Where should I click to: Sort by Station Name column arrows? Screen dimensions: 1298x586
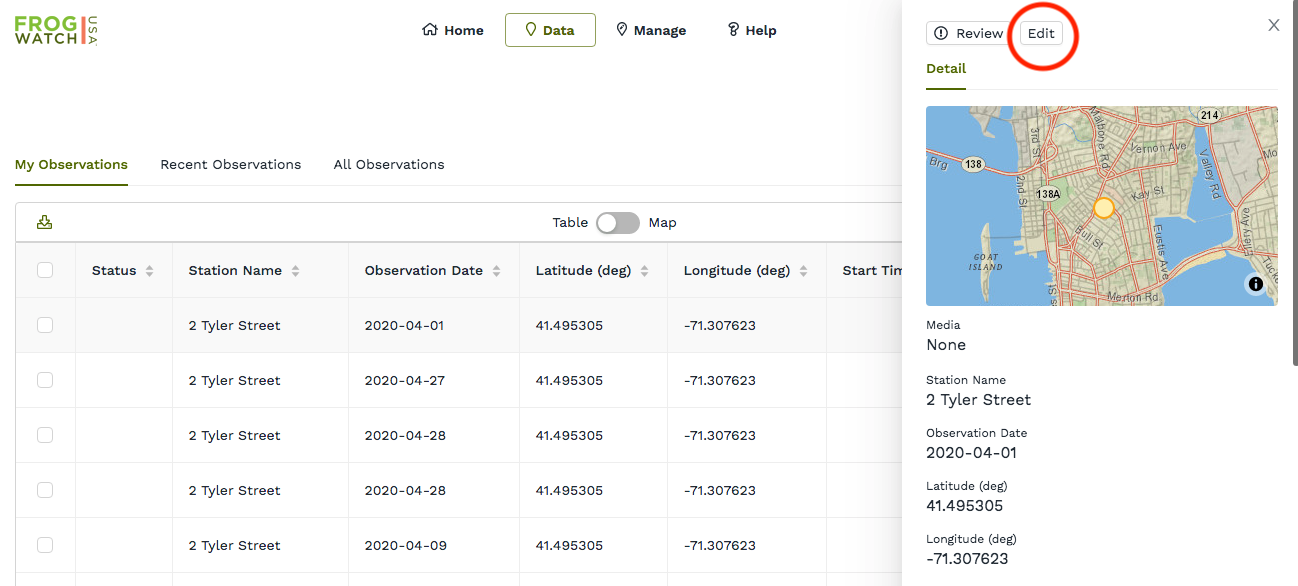pos(295,271)
